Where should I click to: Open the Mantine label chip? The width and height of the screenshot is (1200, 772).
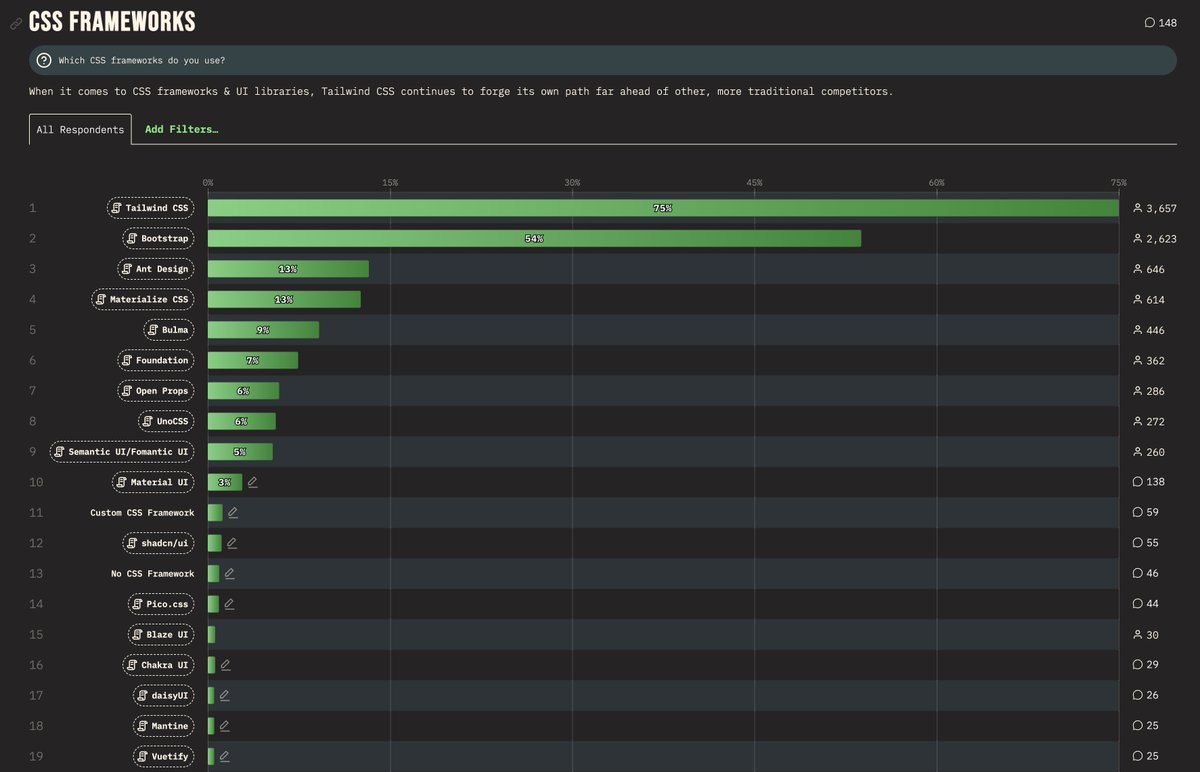click(x=163, y=726)
